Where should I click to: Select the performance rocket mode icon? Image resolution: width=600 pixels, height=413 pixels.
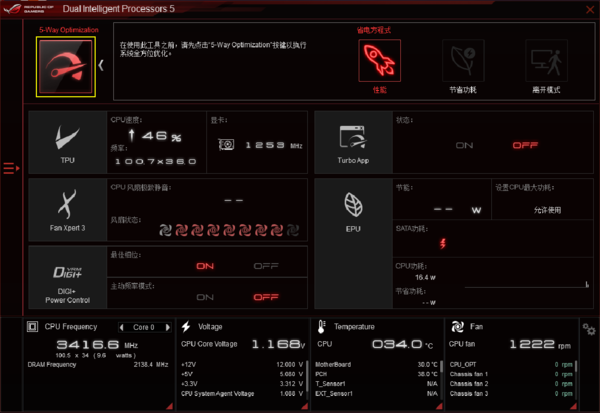coord(380,60)
